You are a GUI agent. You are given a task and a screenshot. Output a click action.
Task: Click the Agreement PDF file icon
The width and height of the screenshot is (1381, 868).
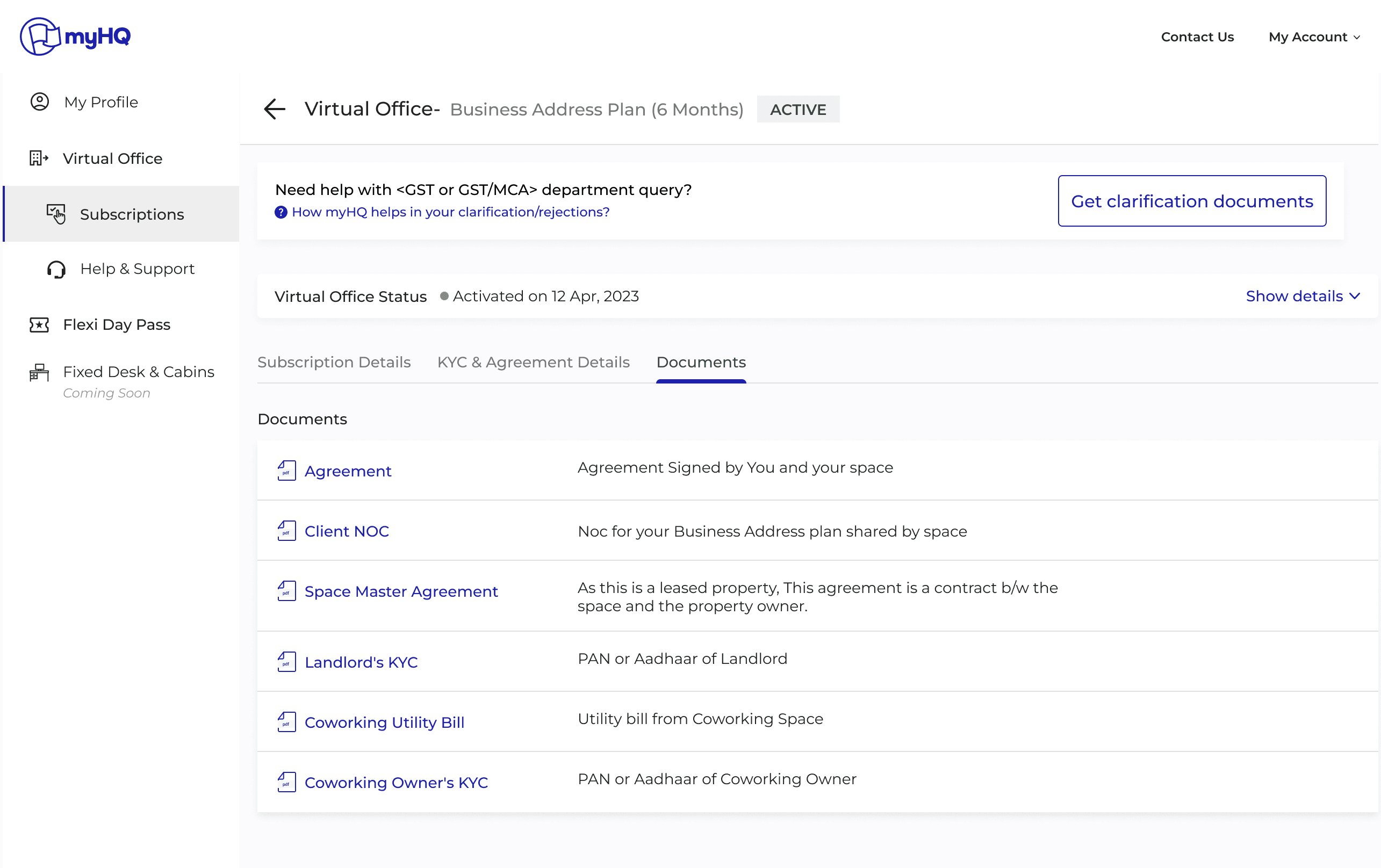point(286,471)
